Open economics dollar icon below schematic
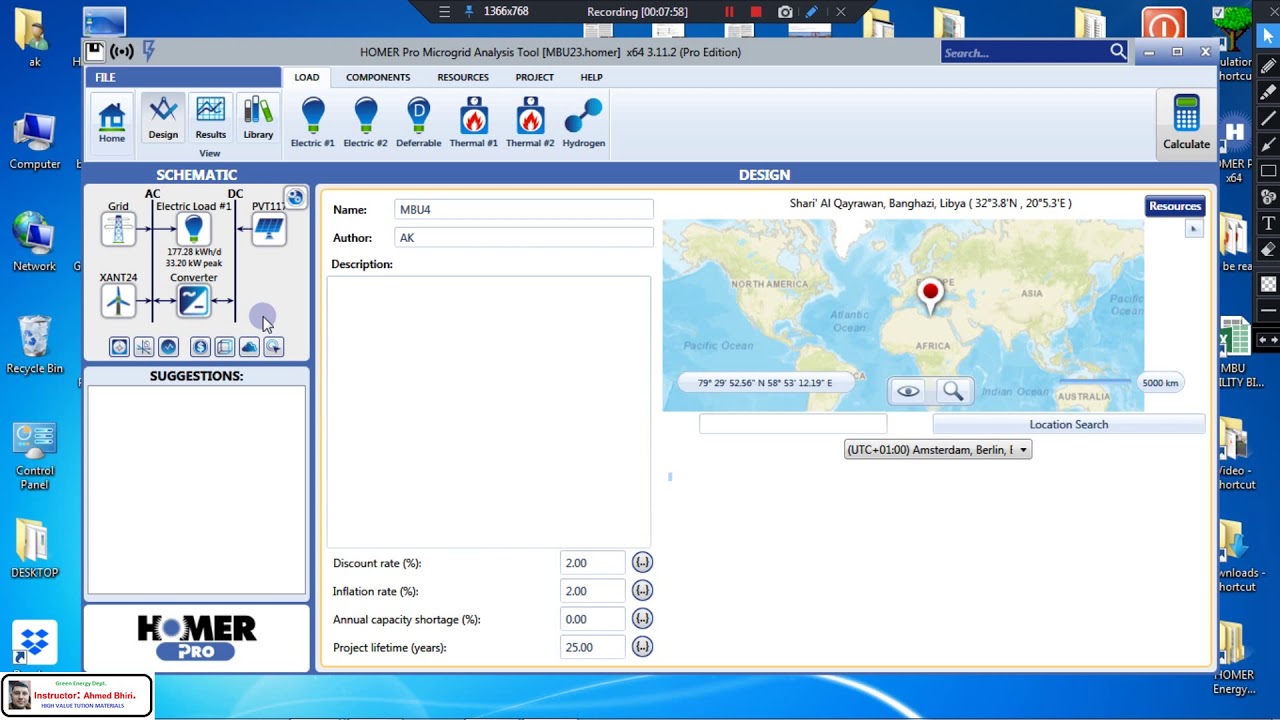The image size is (1280, 720). [x=200, y=347]
